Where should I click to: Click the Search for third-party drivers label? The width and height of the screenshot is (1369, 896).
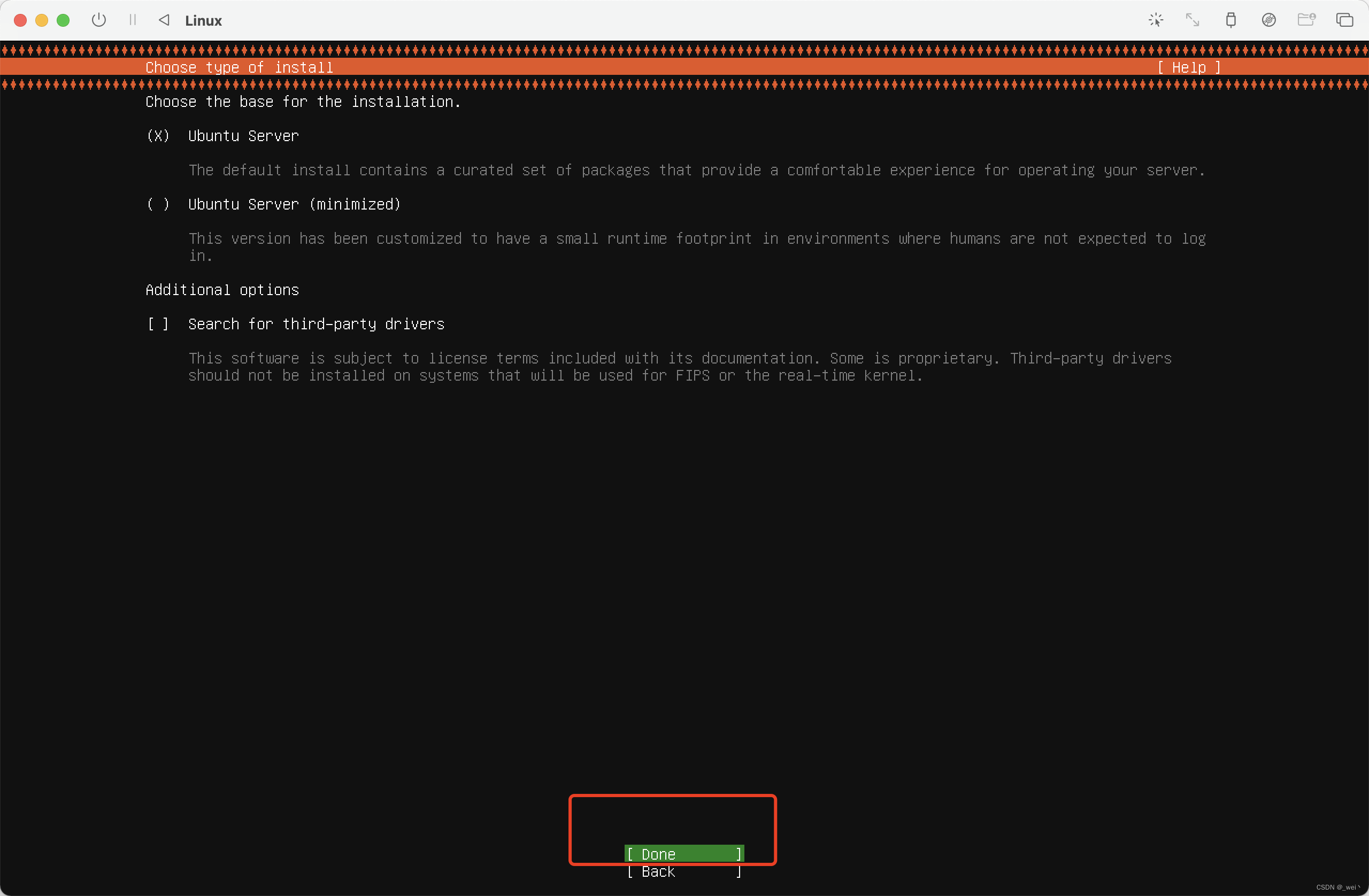coord(316,325)
